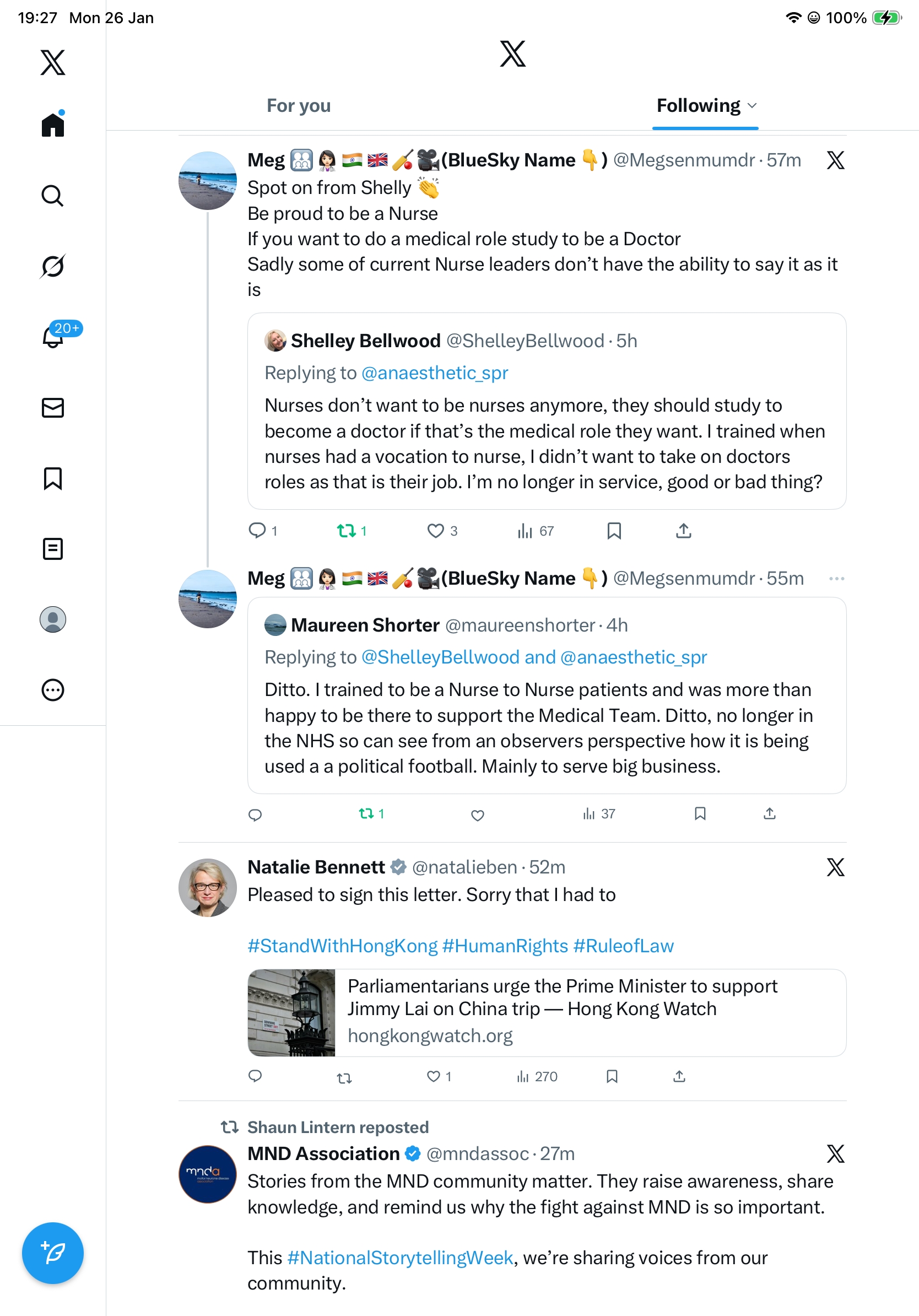Open Lists icon in sidebar
Viewport: 919px width, 1316px height.
click(x=53, y=548)
